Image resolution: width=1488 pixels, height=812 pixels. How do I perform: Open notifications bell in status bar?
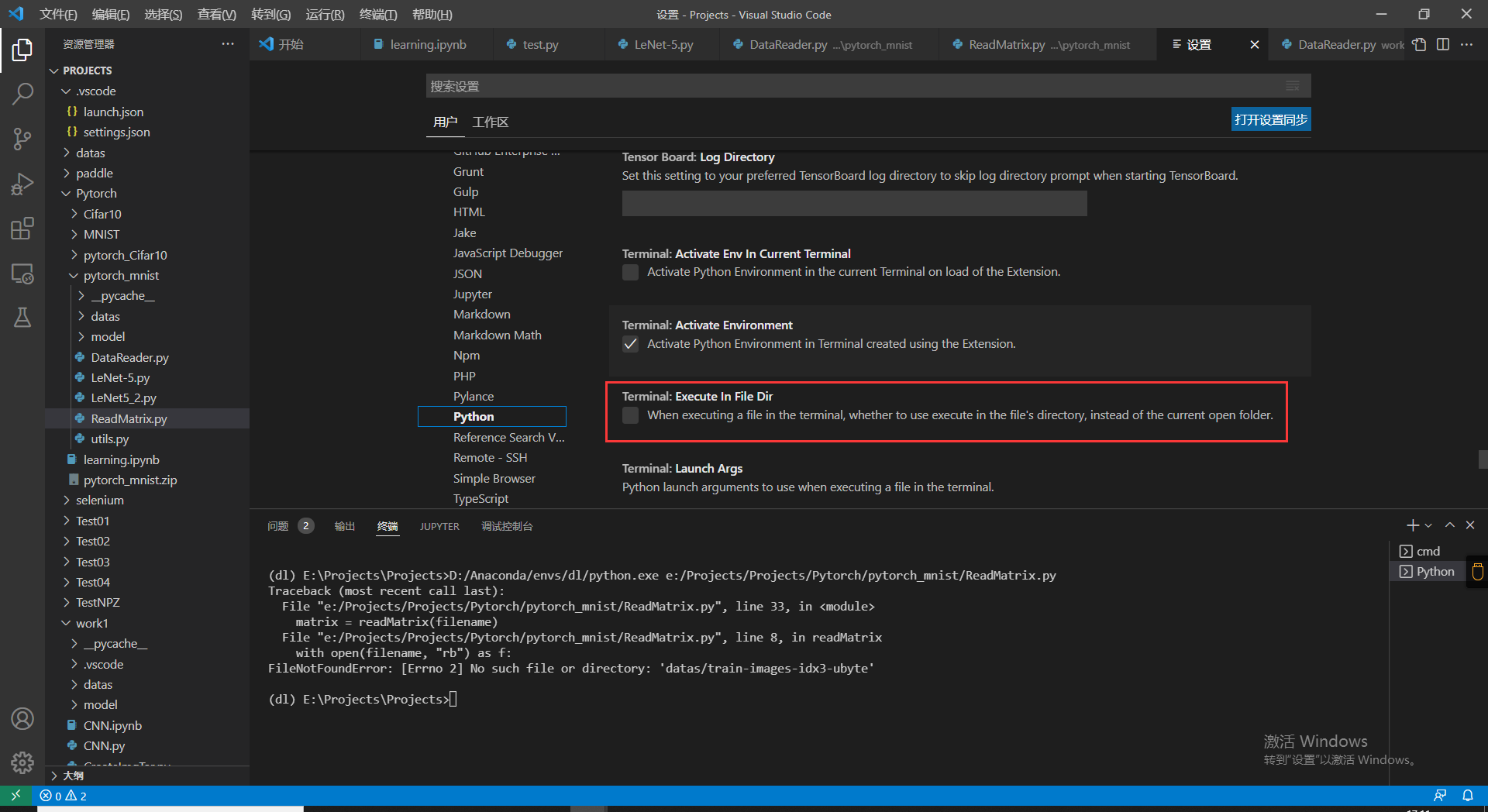tap(1468, 796)
